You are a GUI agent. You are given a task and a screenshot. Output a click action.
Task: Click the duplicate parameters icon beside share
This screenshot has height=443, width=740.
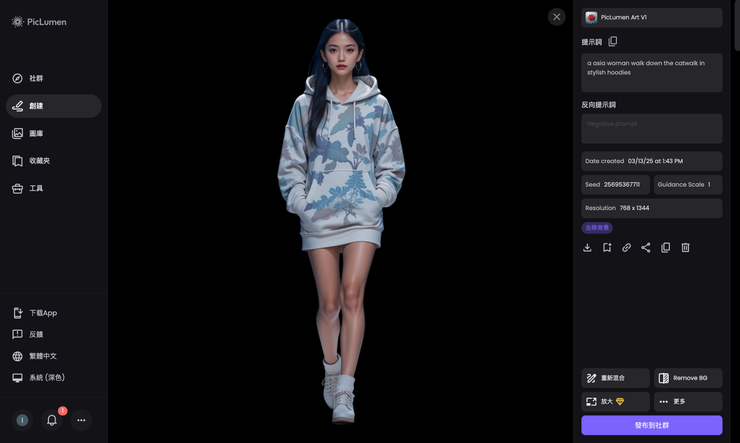(666, 247)
